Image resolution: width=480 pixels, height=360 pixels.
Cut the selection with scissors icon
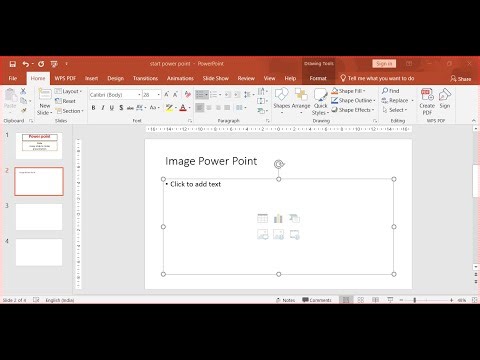coord(23,91)
